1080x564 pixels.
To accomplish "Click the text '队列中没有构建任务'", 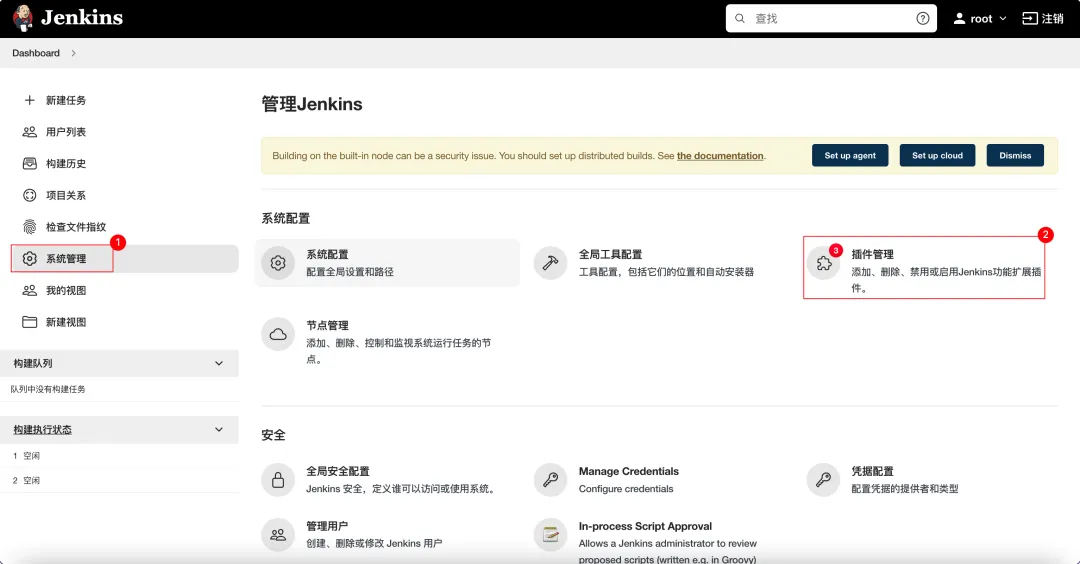I will (x=48, y=389).
